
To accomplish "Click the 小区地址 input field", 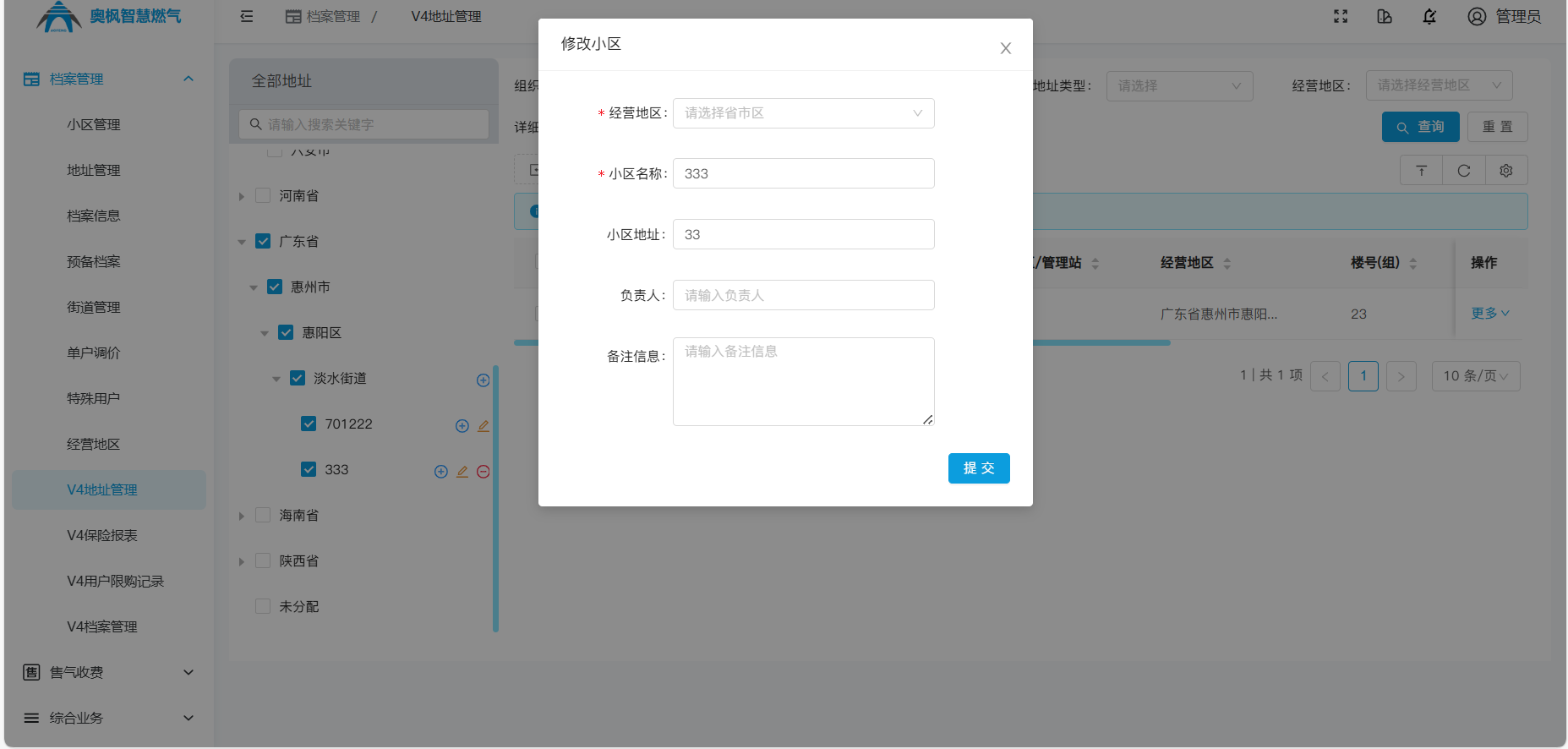I will (803, 234).
